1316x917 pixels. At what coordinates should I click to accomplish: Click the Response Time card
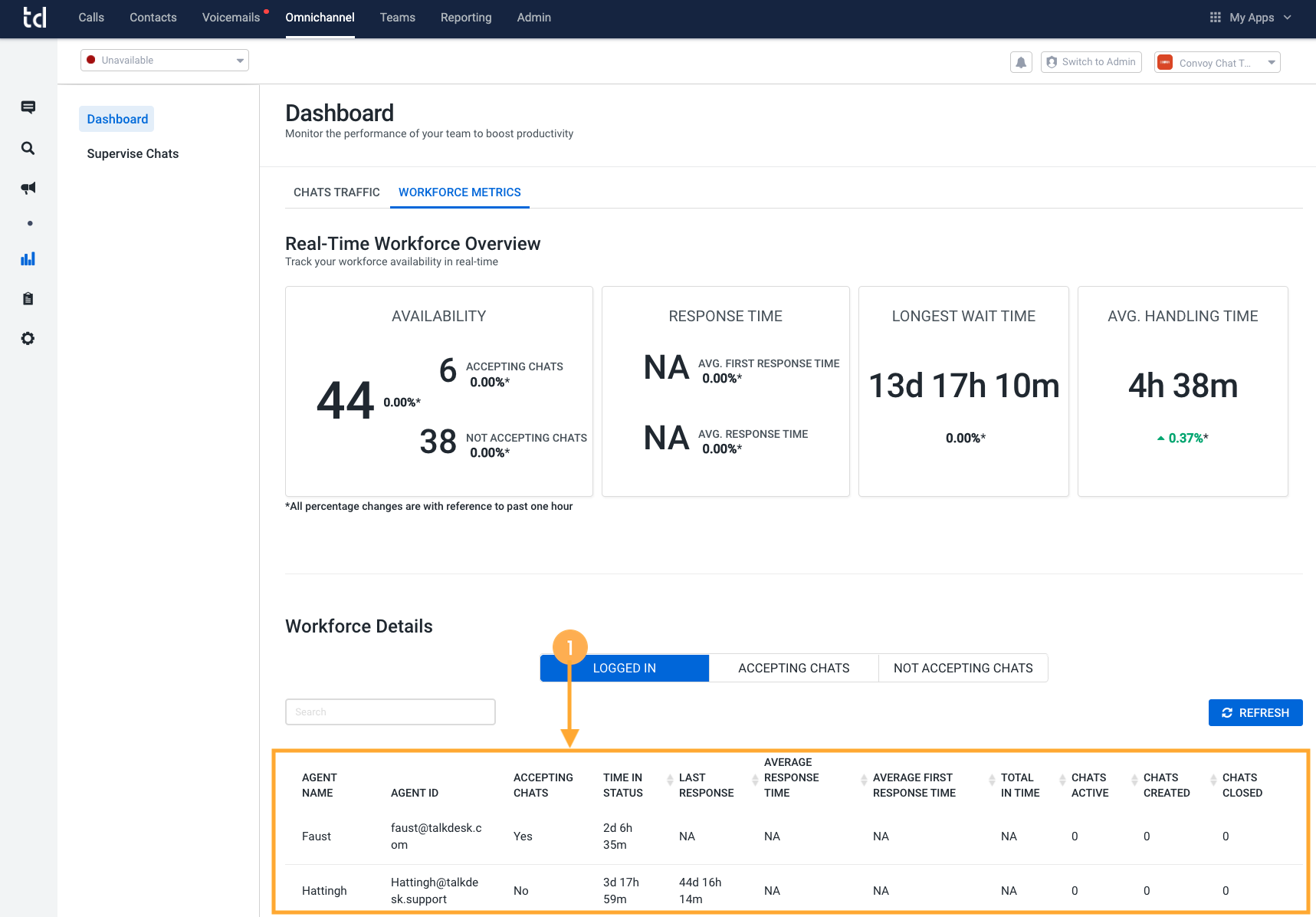pos(726,391)
